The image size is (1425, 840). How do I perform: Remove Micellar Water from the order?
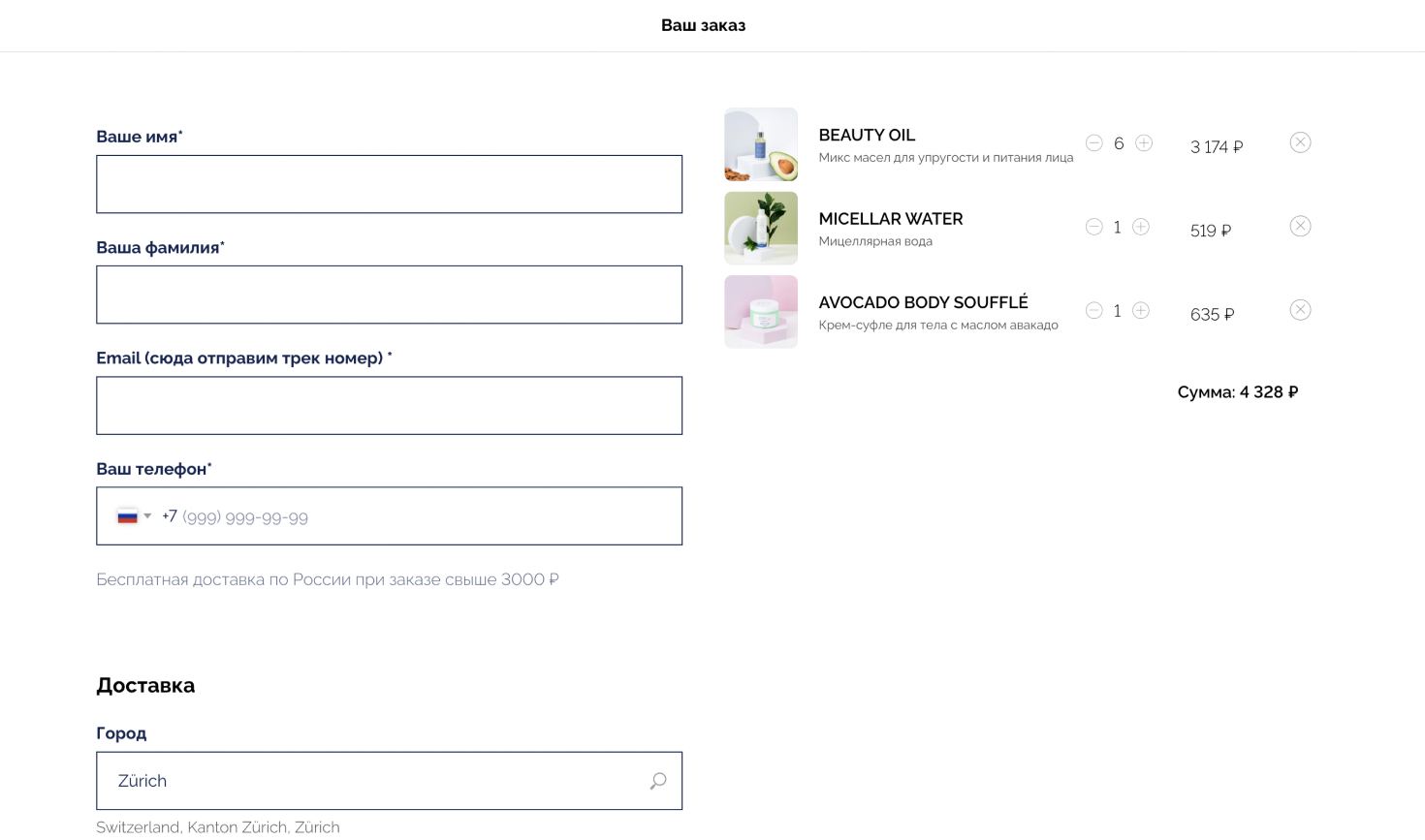1300,226
